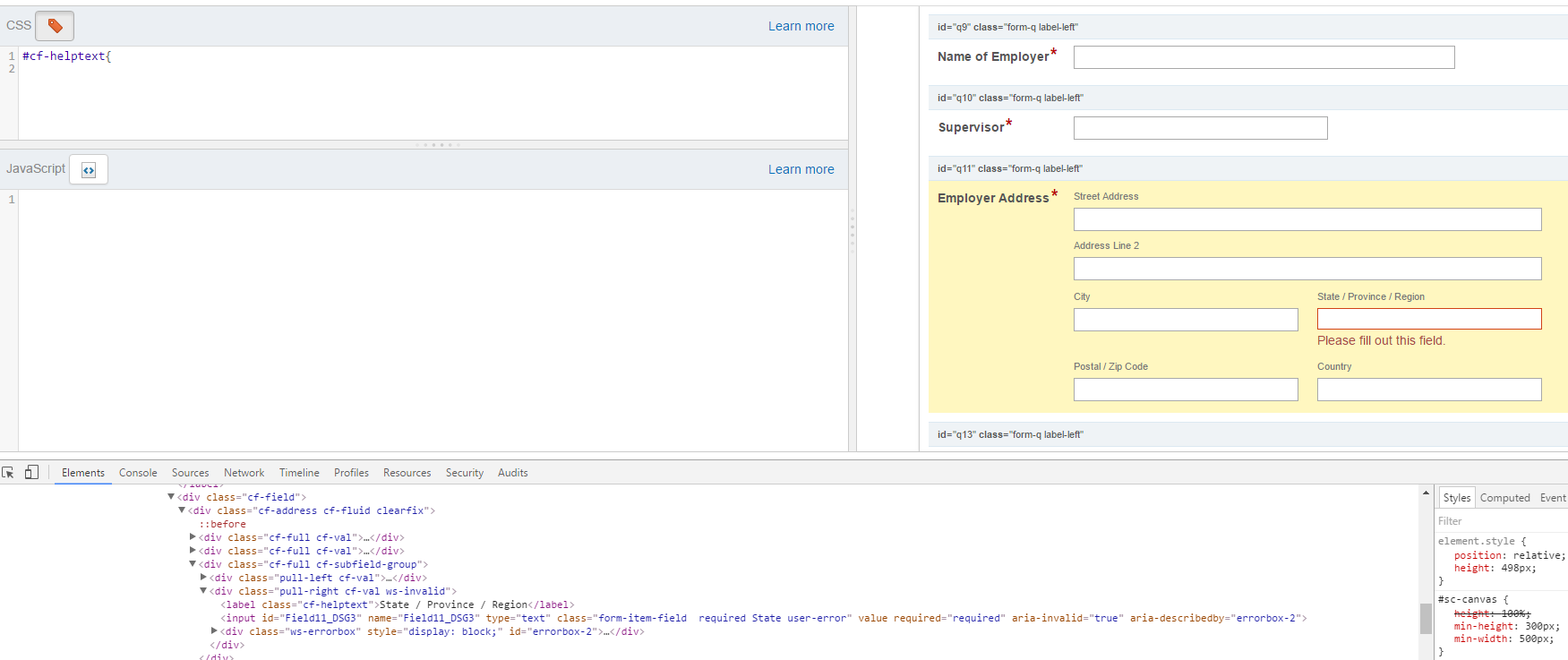
Task: Switch to the Audits tab
Action: [x=512, y=473]
